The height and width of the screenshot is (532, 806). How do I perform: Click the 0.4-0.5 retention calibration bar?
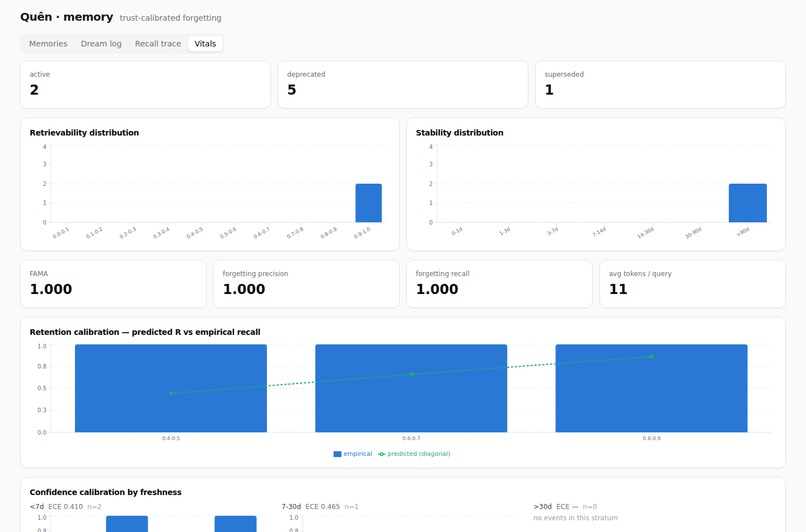[171, 389]
